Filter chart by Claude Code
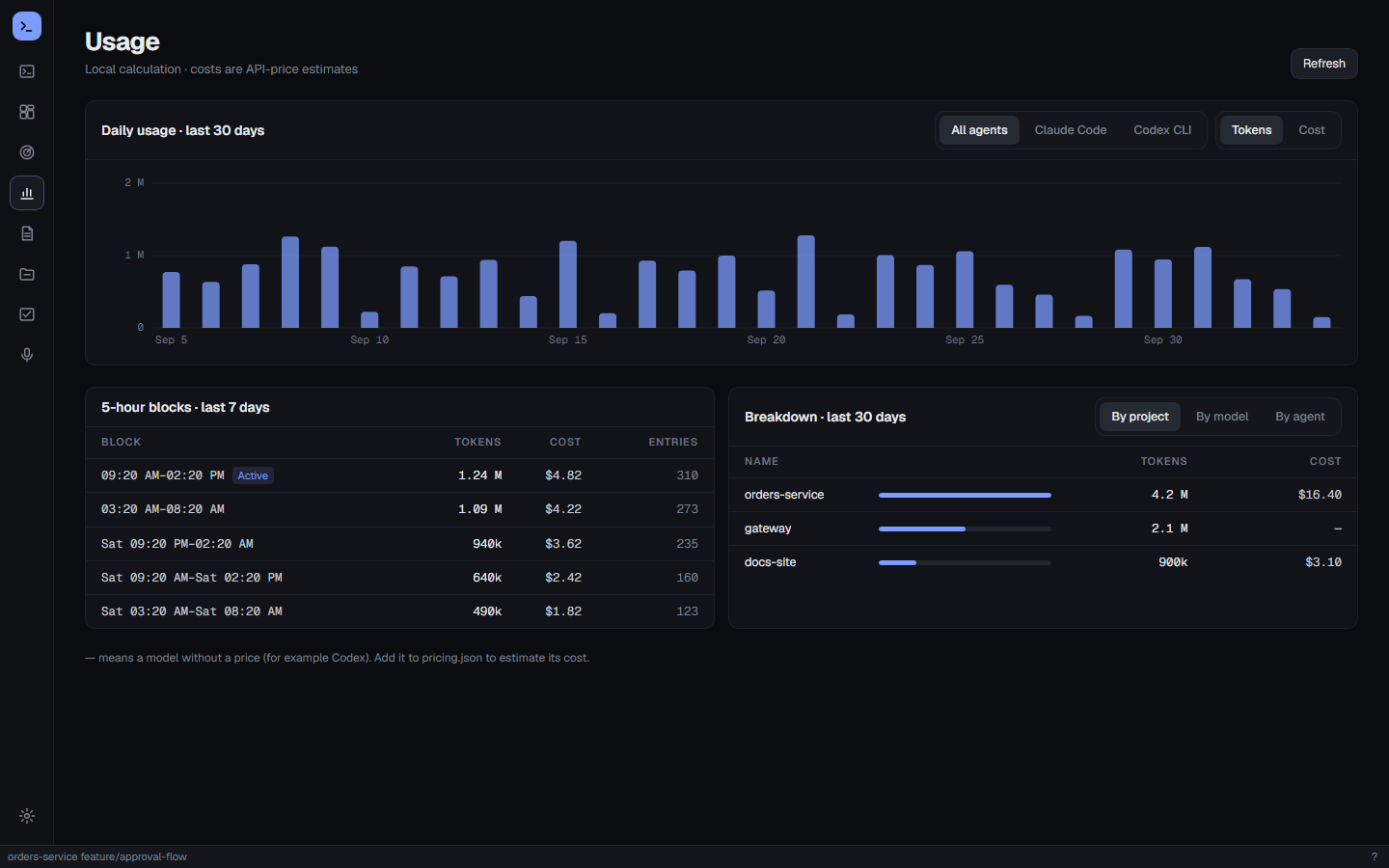Image resolution: width=1389 pixels, height=868 pixels. coord(1070,130)
